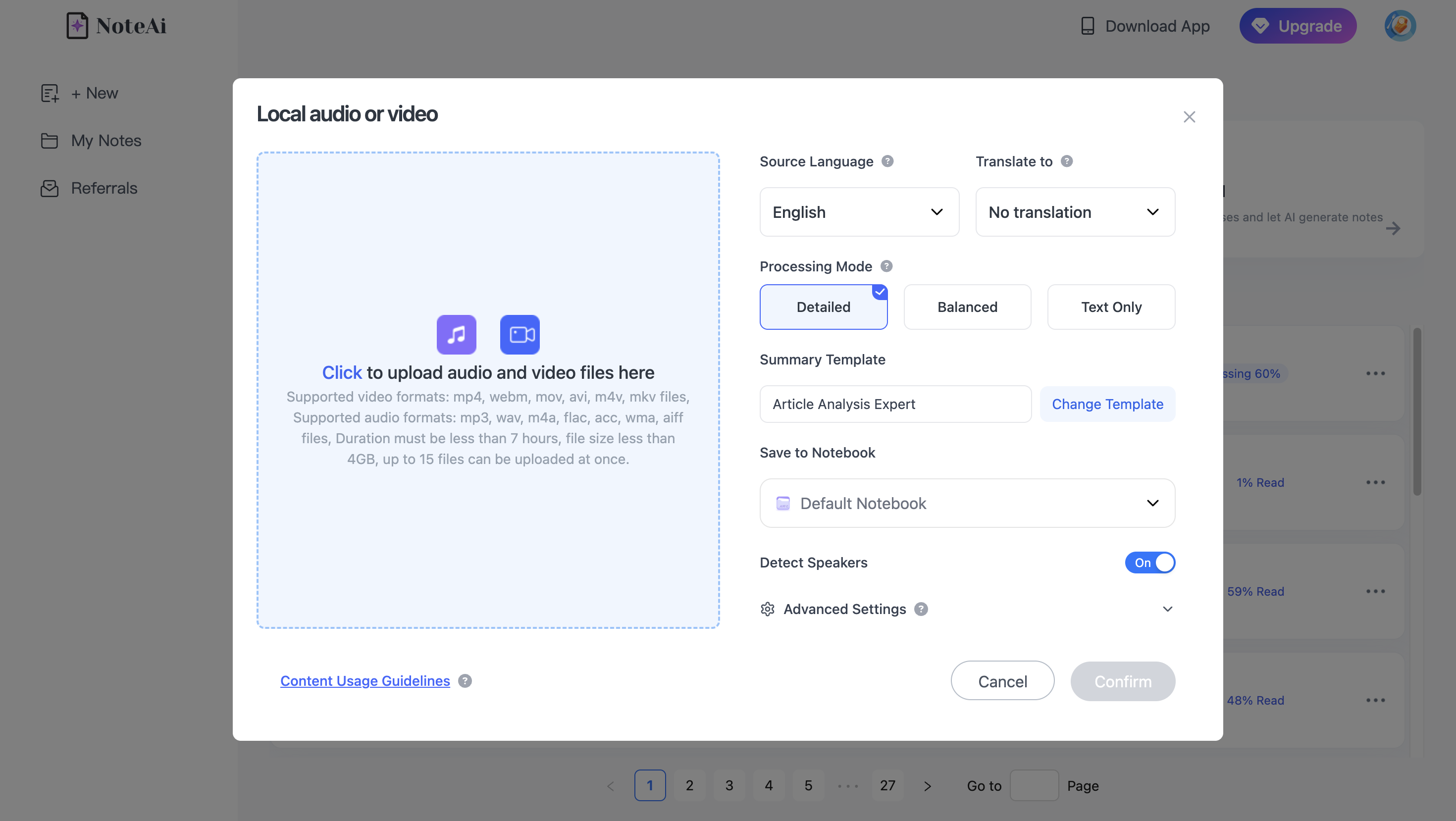
Task: Show Source Language help tooltip icon
Action: coord(887,161)
